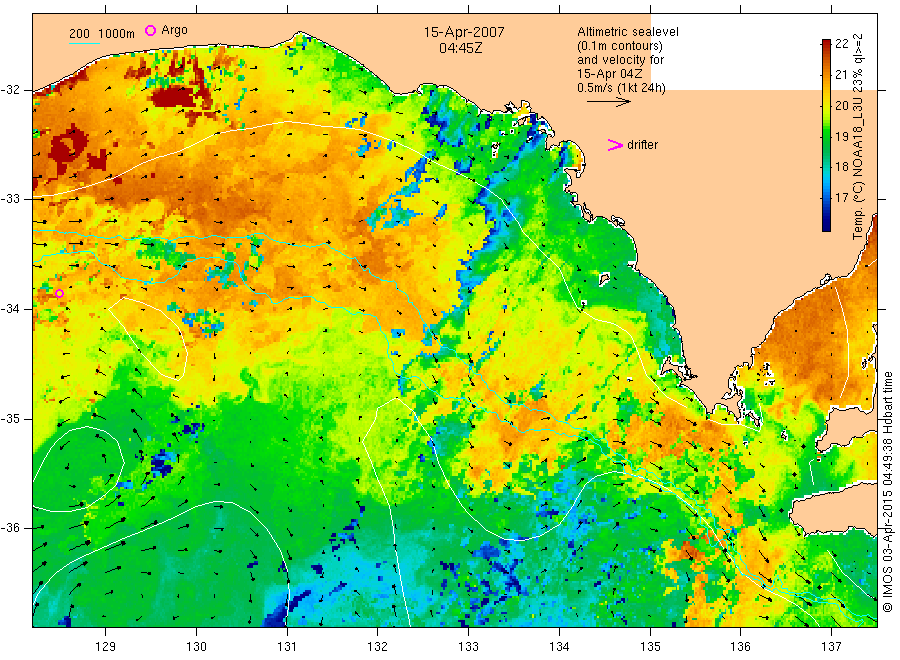This screenshot has width=900, height=660.
Task: Click the longitude label 134
Action: [559, 647]
